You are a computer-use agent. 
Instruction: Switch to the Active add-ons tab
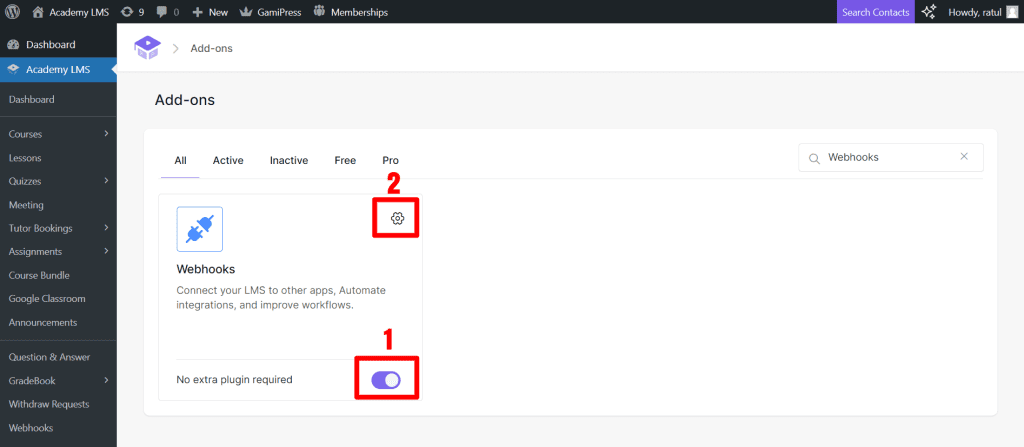[x=228, y=160]
